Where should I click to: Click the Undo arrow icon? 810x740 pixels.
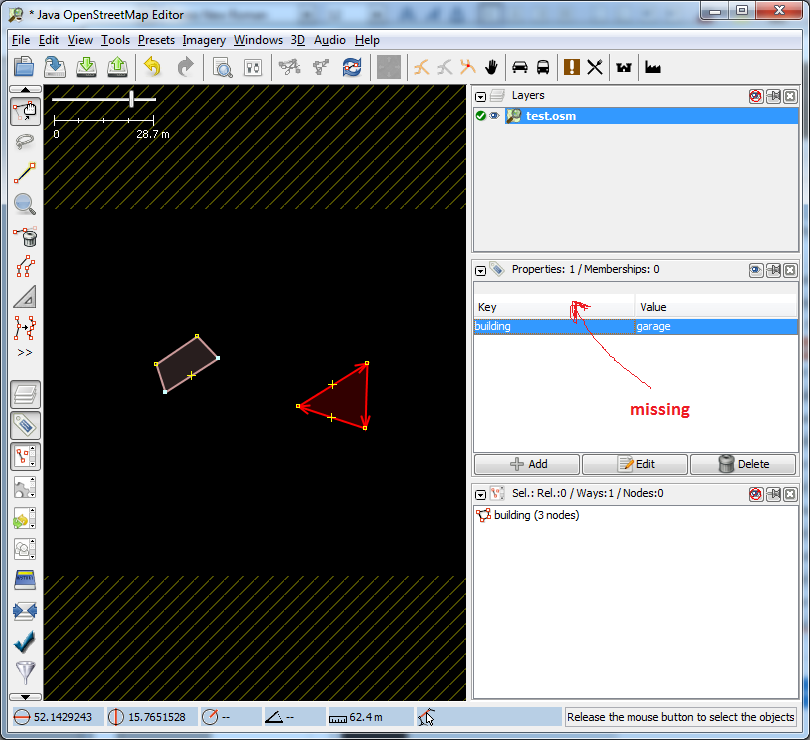[x=152, y=67]
